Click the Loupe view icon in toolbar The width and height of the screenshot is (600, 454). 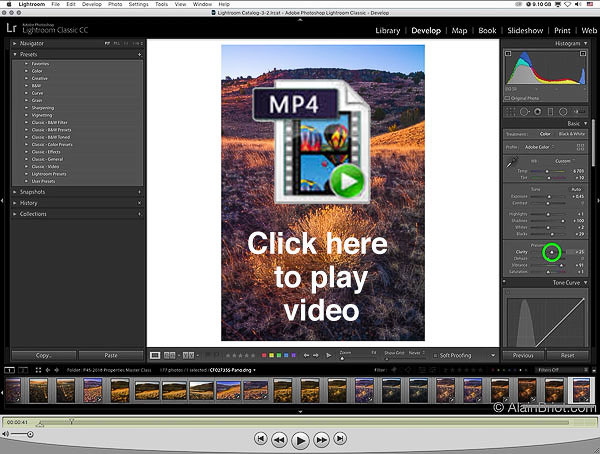tap(155, 355)
